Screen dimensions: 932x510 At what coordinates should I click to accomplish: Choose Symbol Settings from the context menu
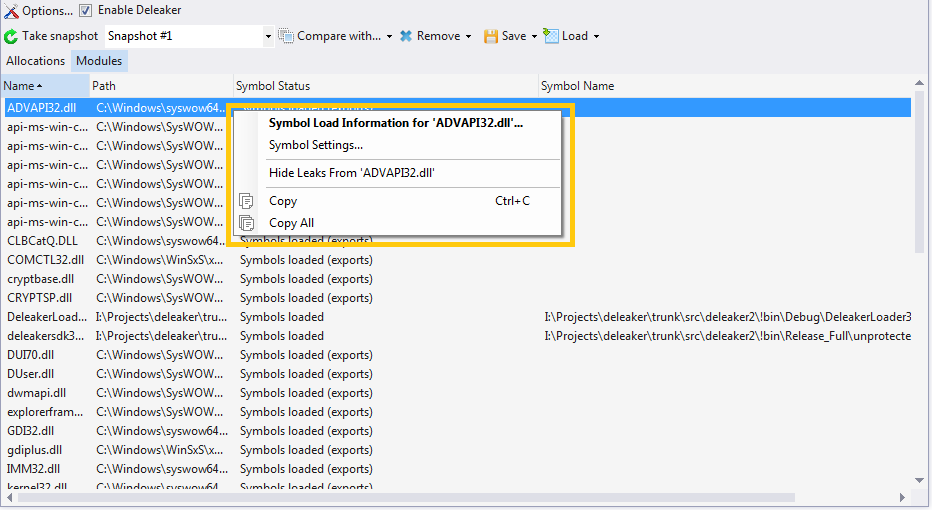396,145
